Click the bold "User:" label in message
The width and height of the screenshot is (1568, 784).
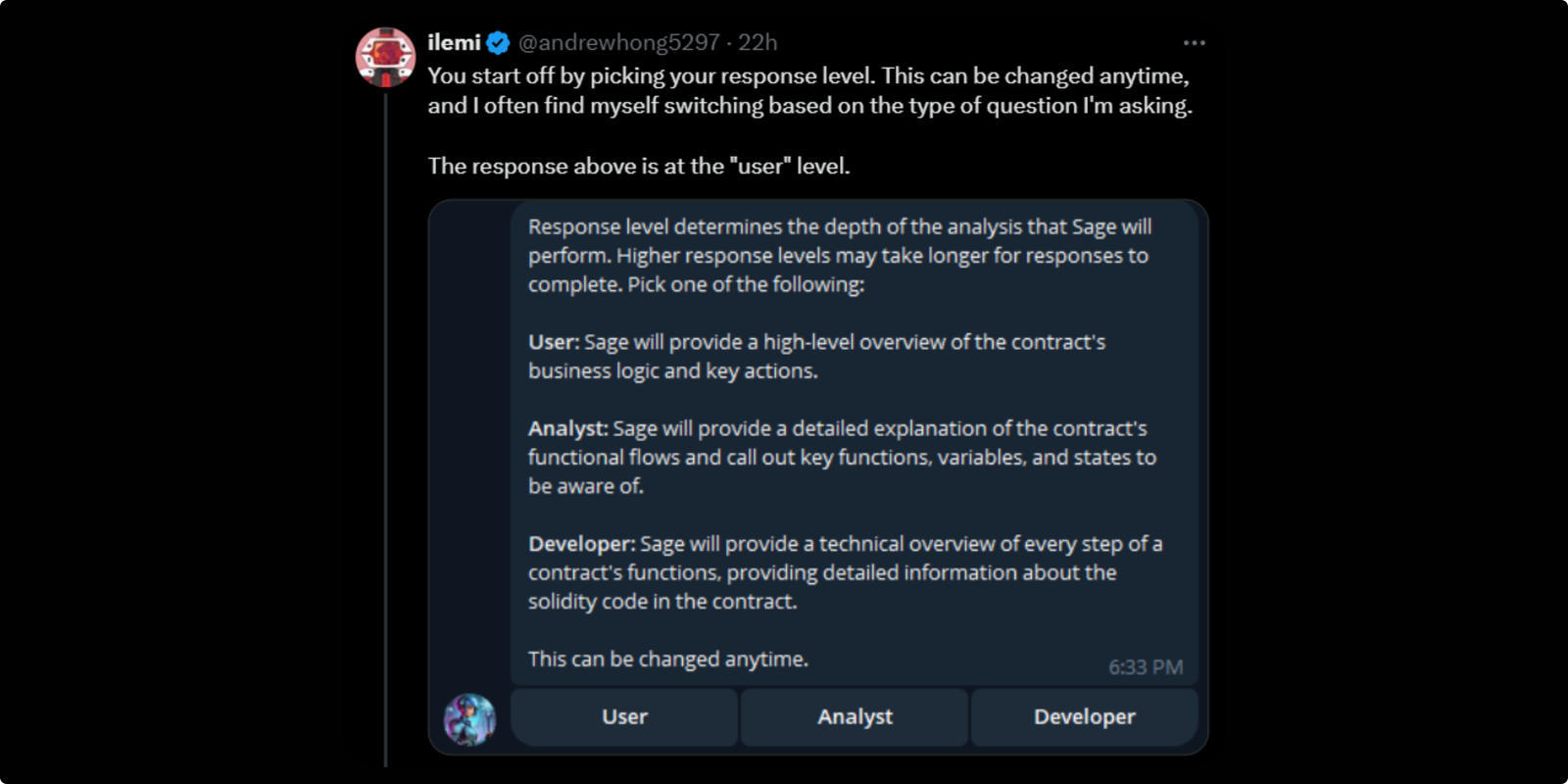(x=554, y=343)
